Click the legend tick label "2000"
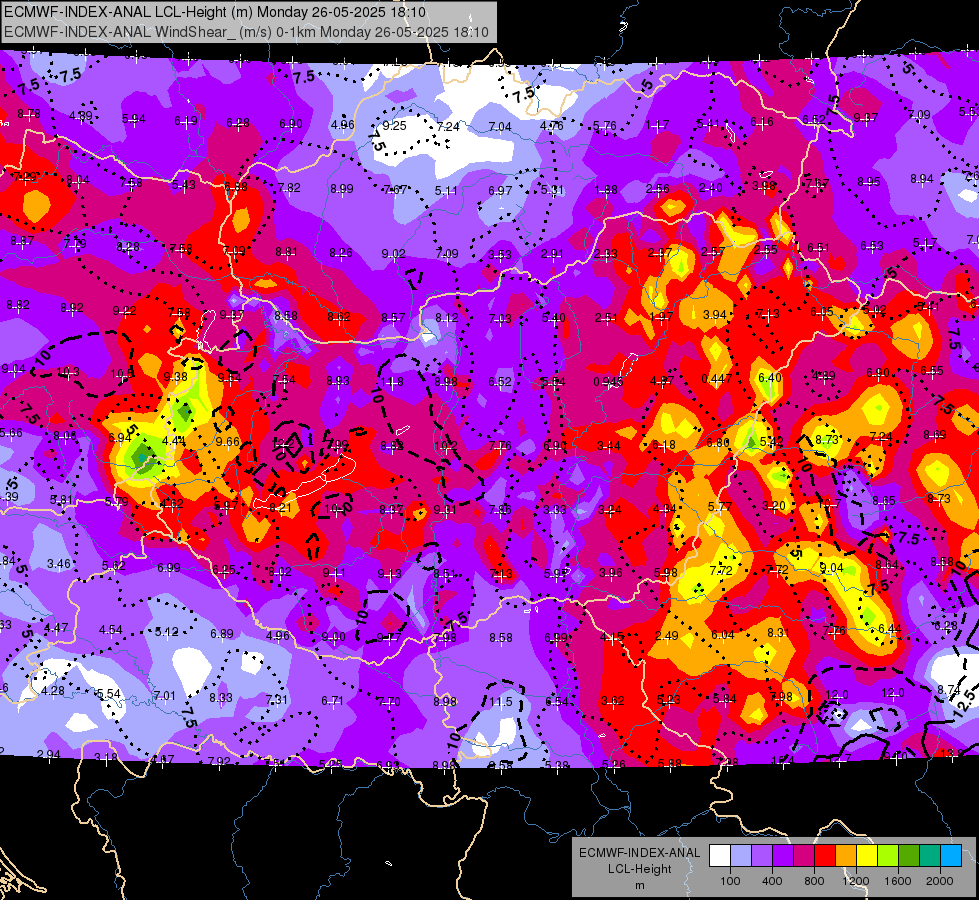The width and height of the screenshot is (979, 900). (940, 881)
